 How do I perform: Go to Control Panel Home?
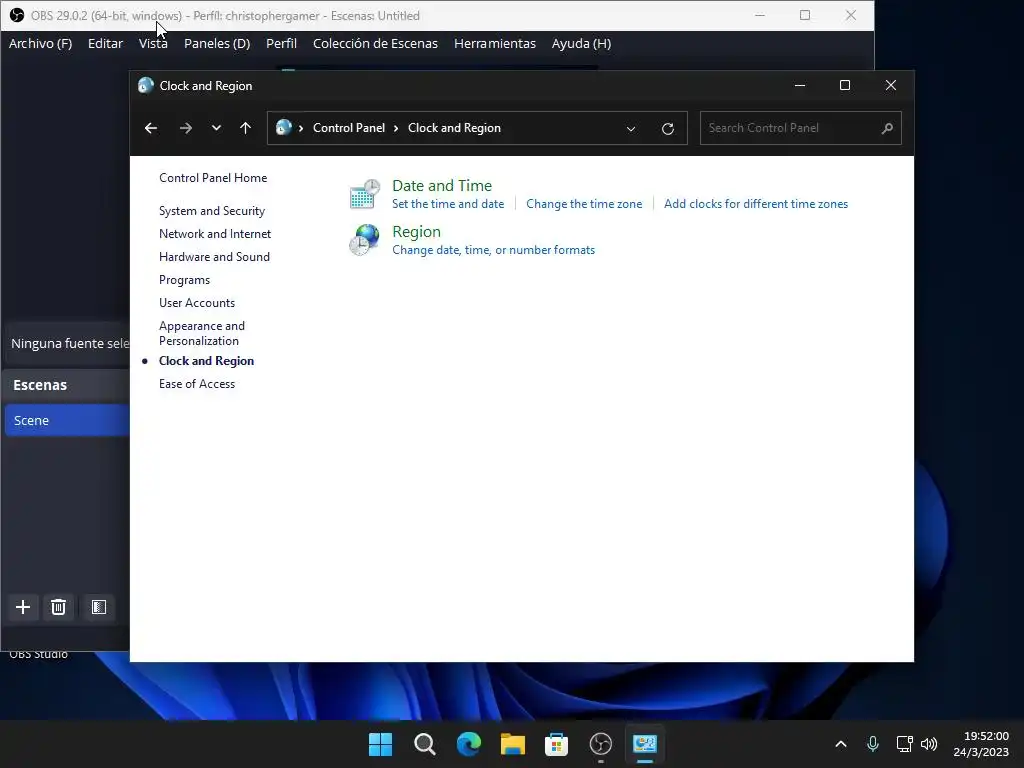213,178
